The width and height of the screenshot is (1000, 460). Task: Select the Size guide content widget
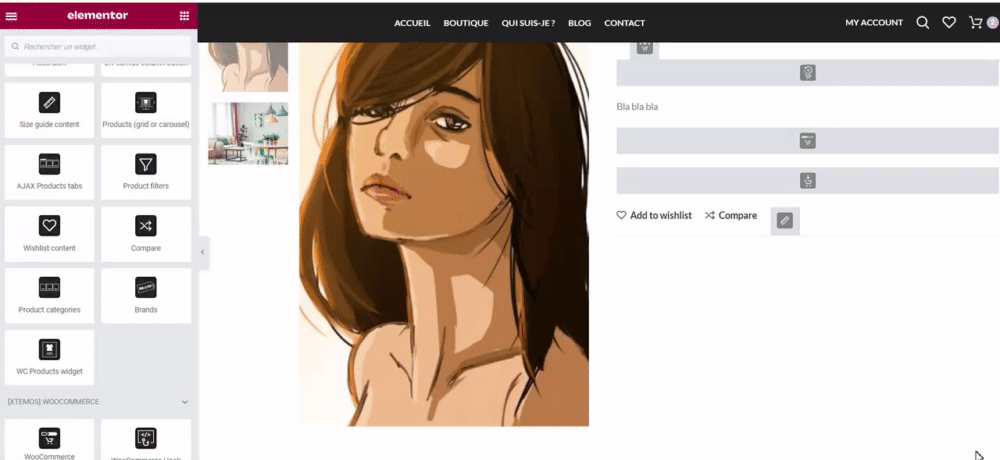[x=49, y=110]
